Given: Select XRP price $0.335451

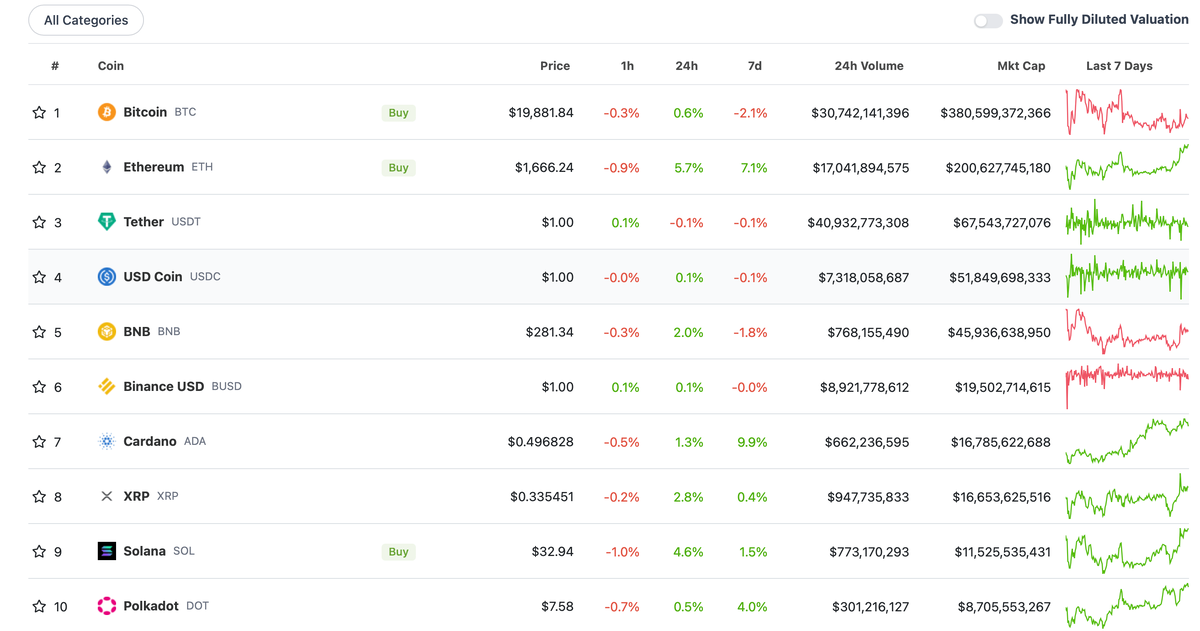Looking at the screenshot, I should tap(542, 497).
